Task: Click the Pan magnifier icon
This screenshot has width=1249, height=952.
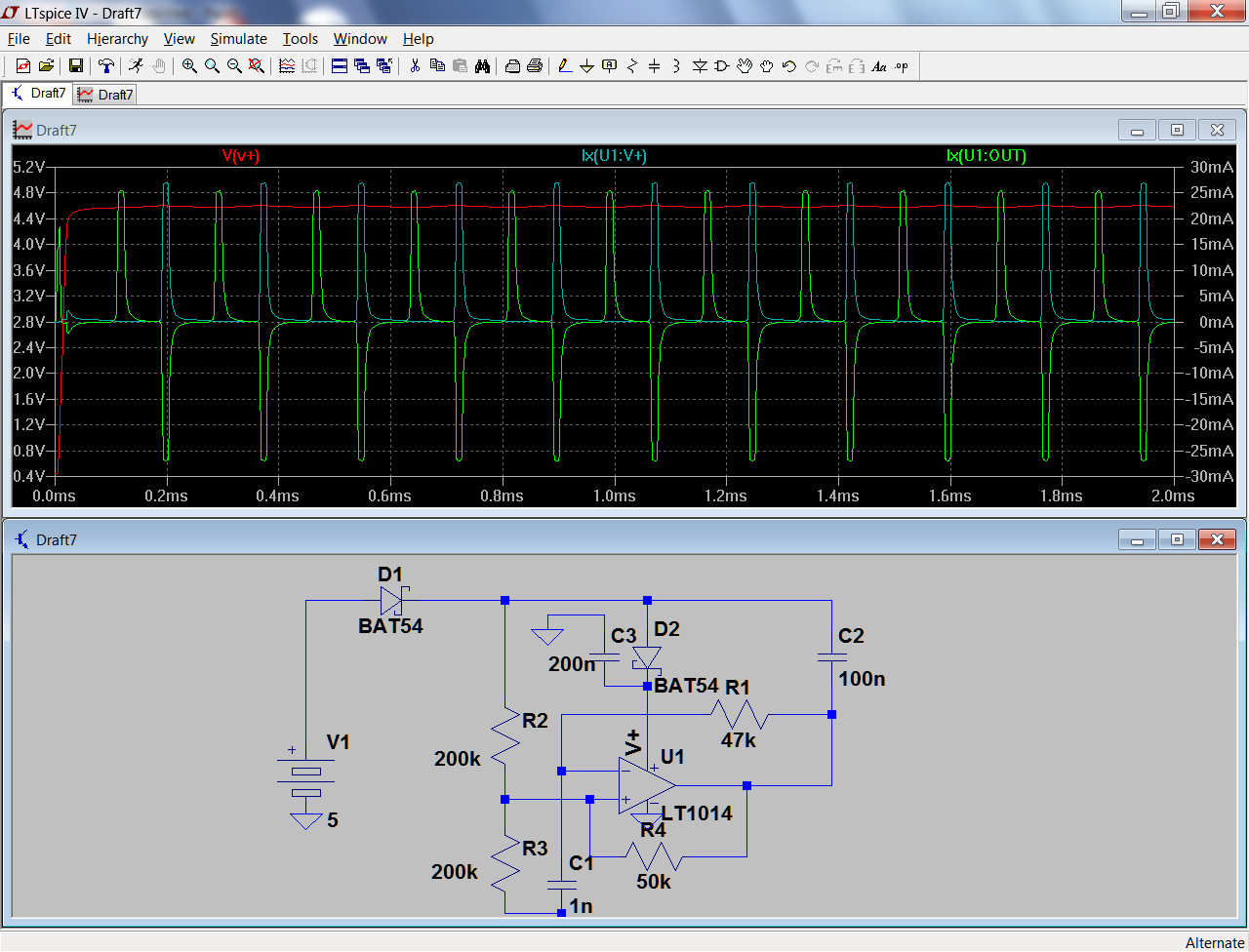Action: click(212, 65)
